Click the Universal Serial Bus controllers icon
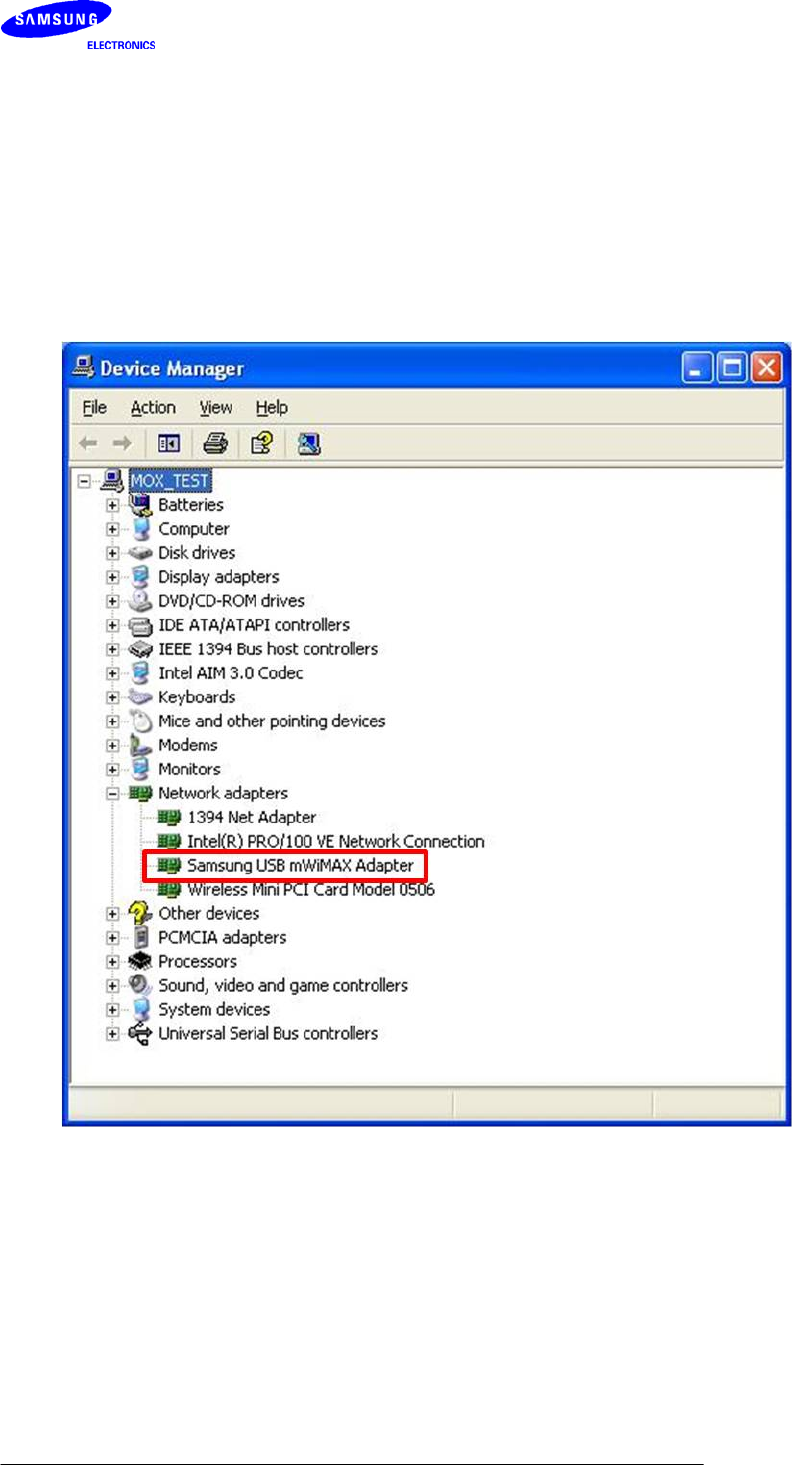Screen dimensions: 792x1465 [141, 1033]
